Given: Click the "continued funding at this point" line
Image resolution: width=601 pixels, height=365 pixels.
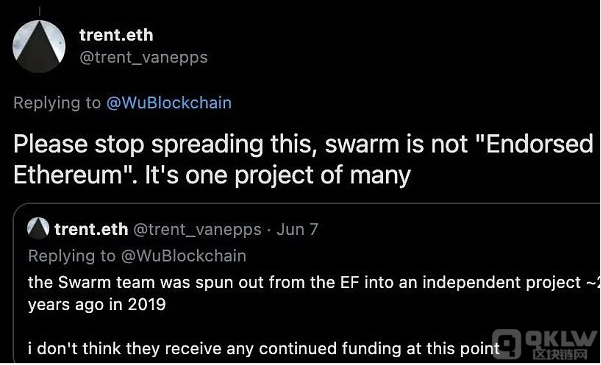Looking at the screenshot, I should pos(264,349).
